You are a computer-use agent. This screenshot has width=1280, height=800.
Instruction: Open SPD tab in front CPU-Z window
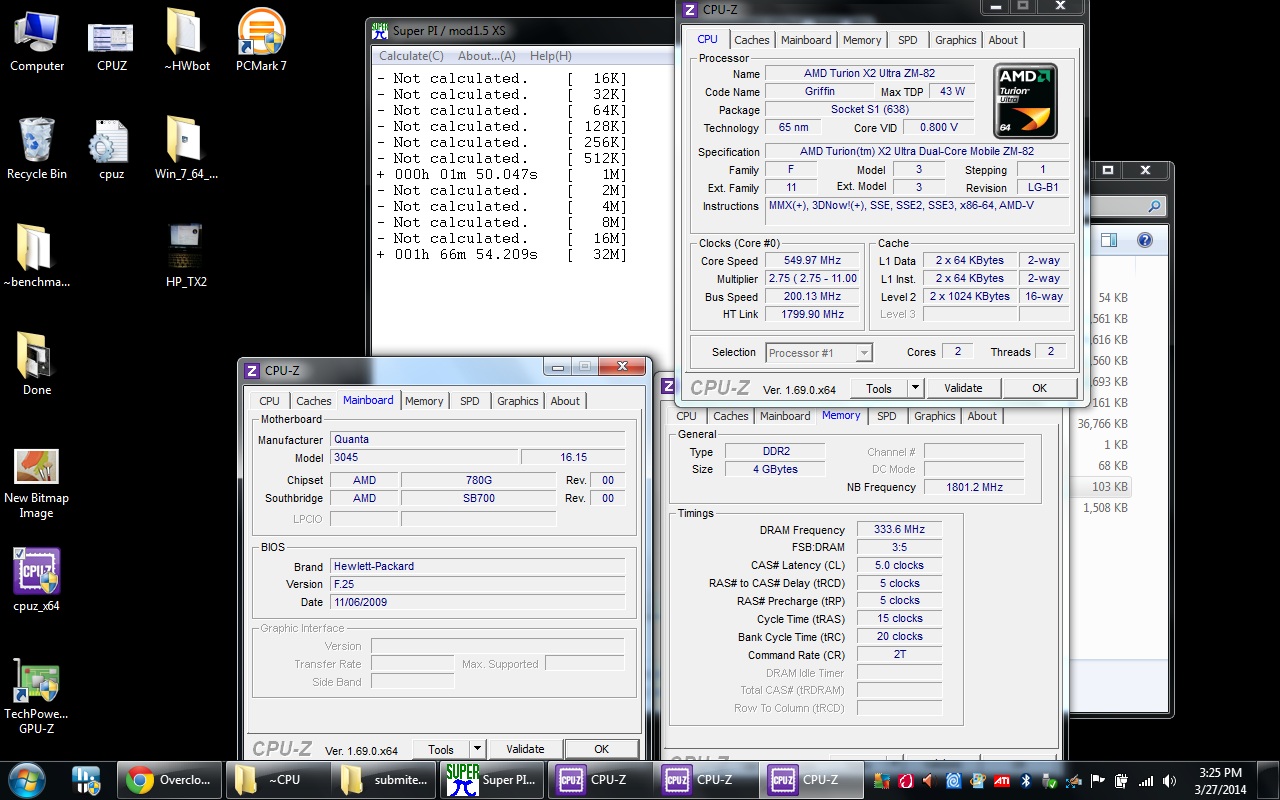(907, 40)
